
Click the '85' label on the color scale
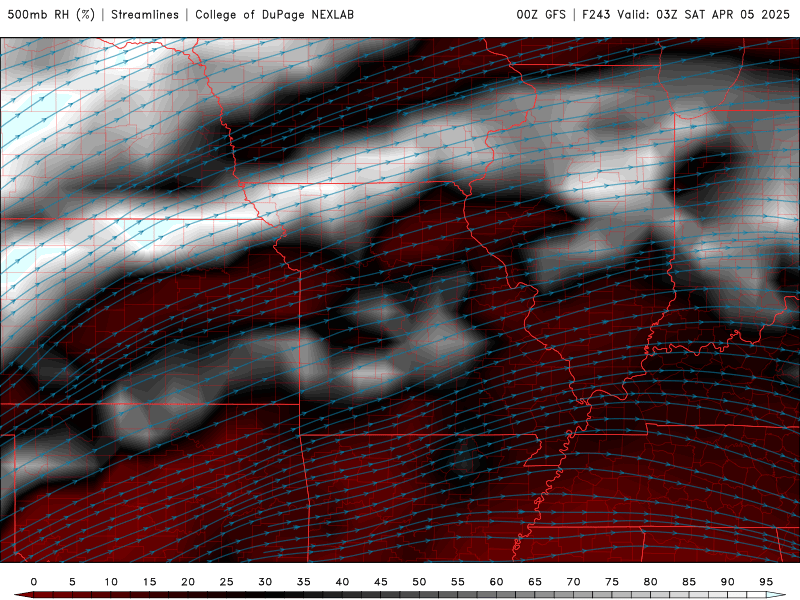pos(689,582)
